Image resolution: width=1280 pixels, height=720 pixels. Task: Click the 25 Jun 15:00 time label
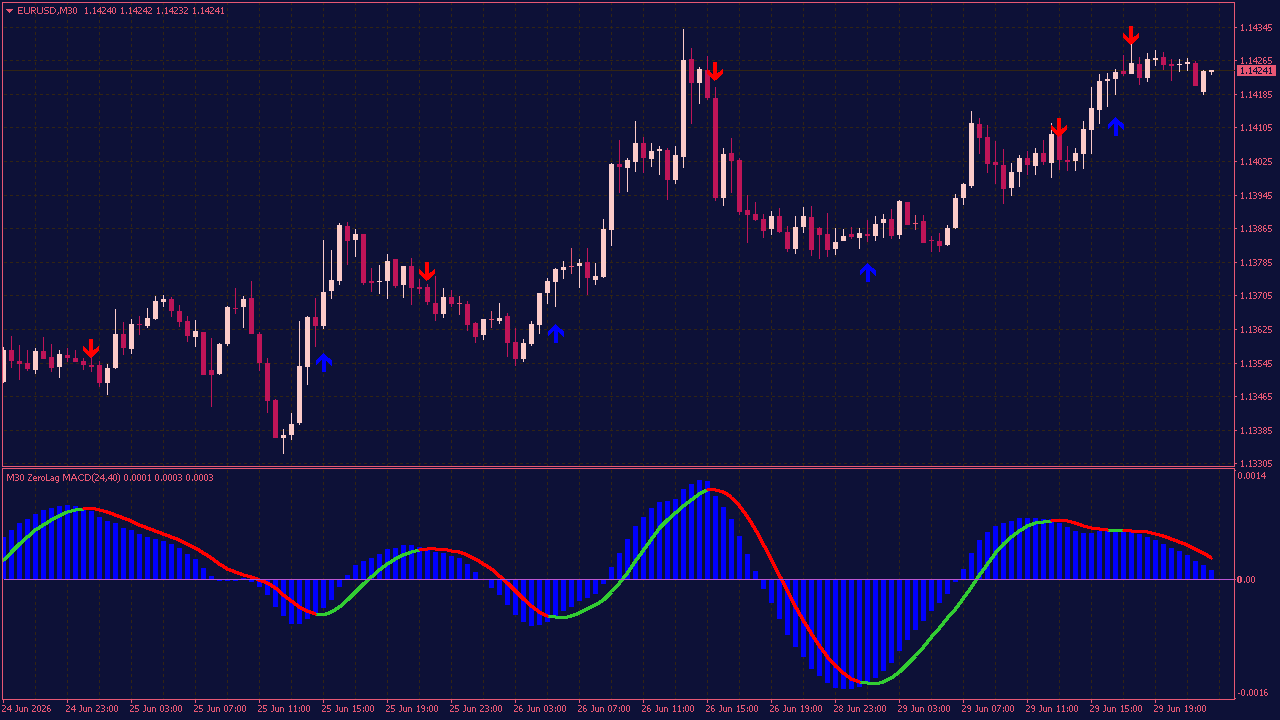[349, 709]
